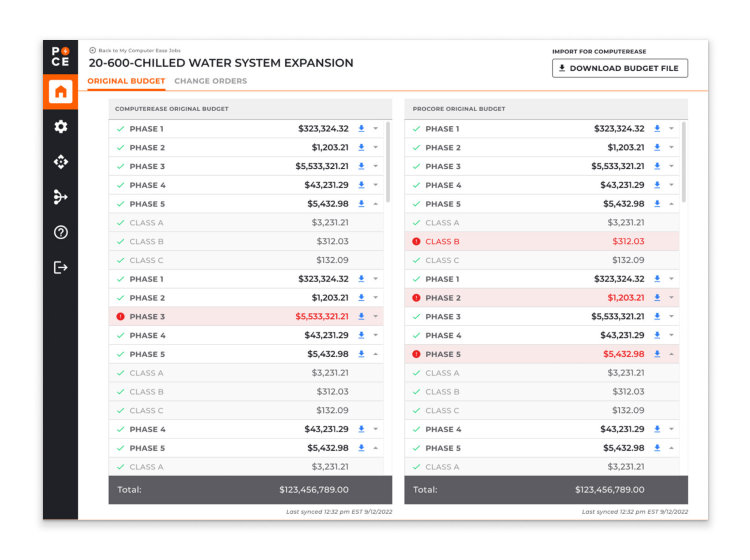Open the settings gear in the sidebar
This screenshot has height=560, width=750.
click(61, 127)
